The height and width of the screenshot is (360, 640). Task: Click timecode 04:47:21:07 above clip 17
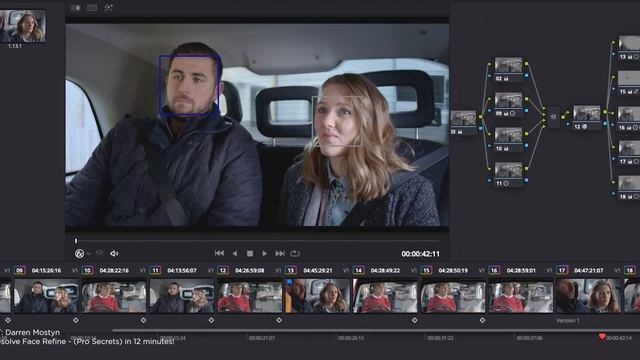point(588,270)
